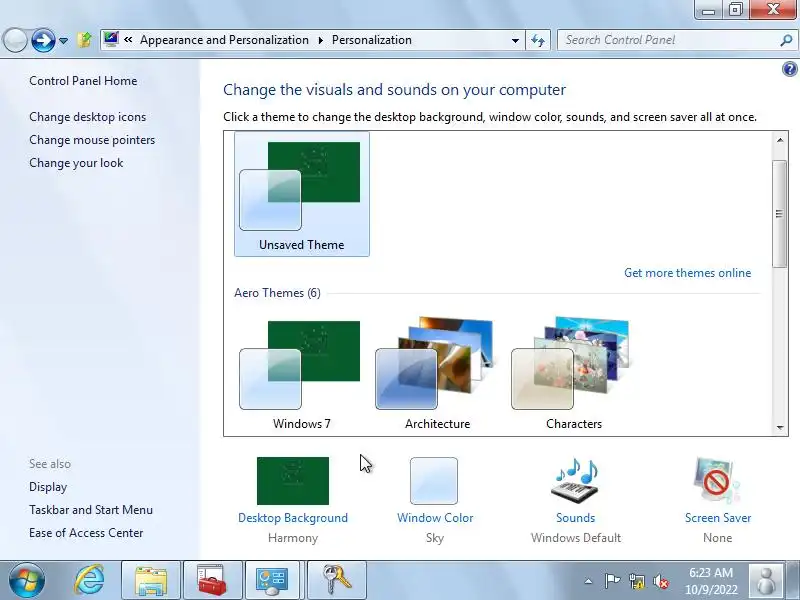The image size is (800, 600).
Task: Click the Aero Themes (6) heading
Action: pos(277,293)
